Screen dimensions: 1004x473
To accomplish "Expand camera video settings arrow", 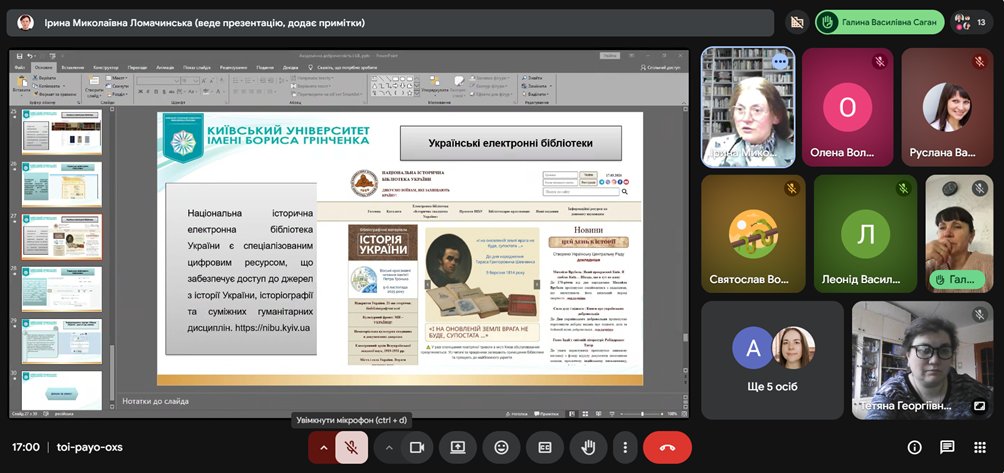I will tap(389, 447).
